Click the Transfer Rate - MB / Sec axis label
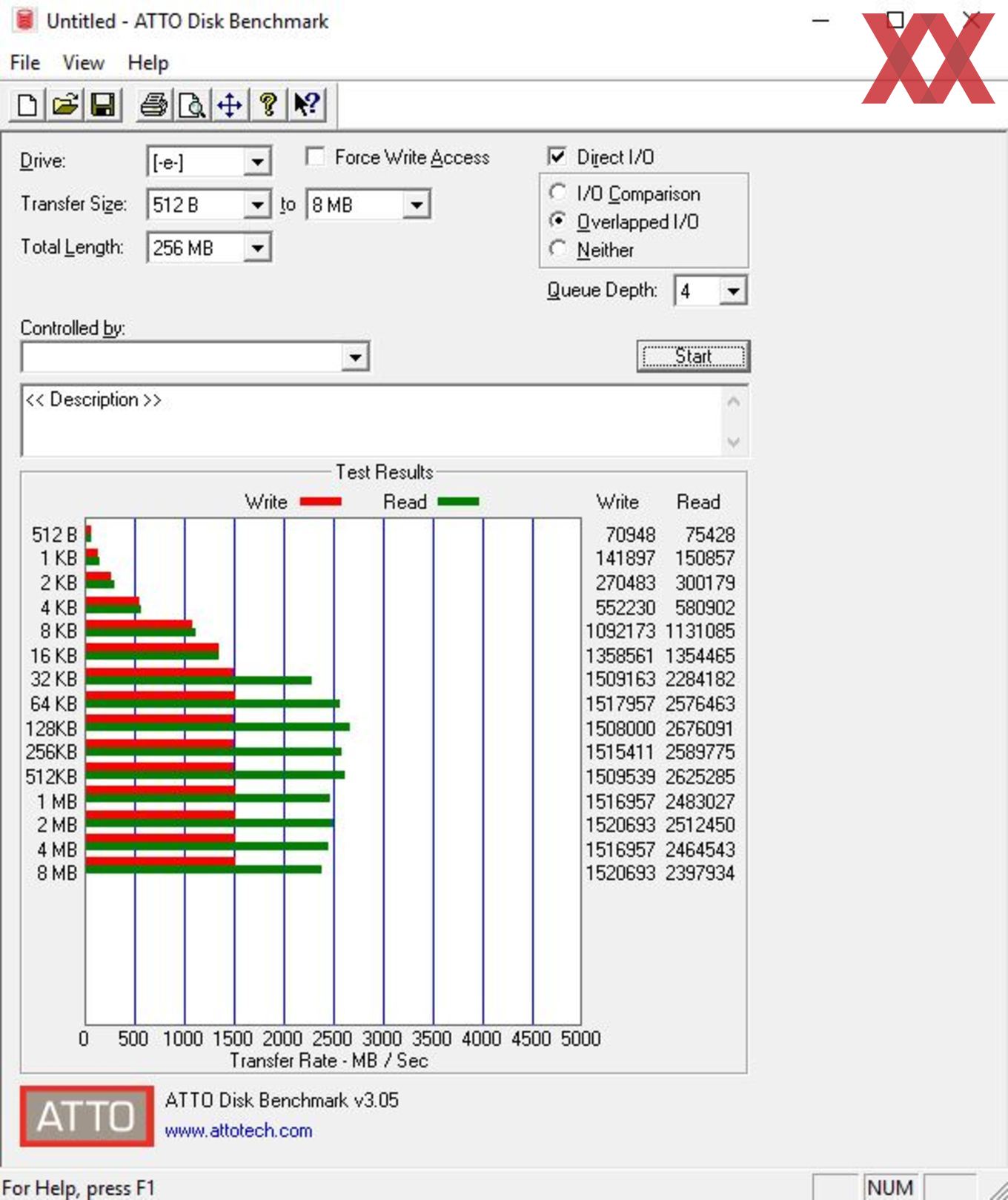 pyautogui.click(x=328, y=1060)
